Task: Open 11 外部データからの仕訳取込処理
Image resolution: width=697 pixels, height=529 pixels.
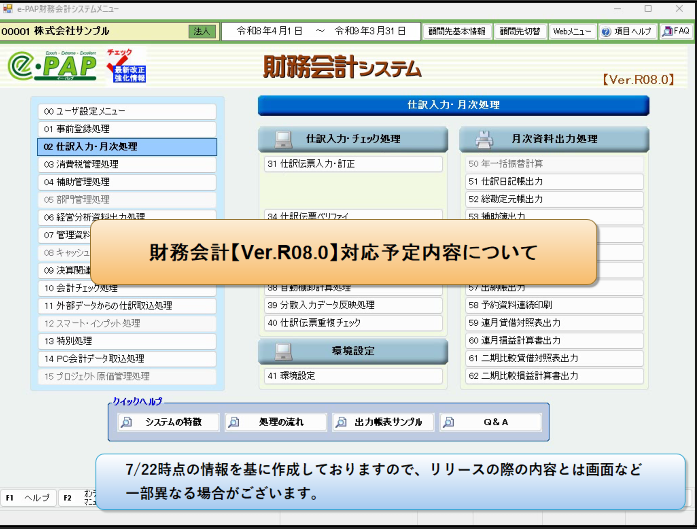Action: point(127,306)
